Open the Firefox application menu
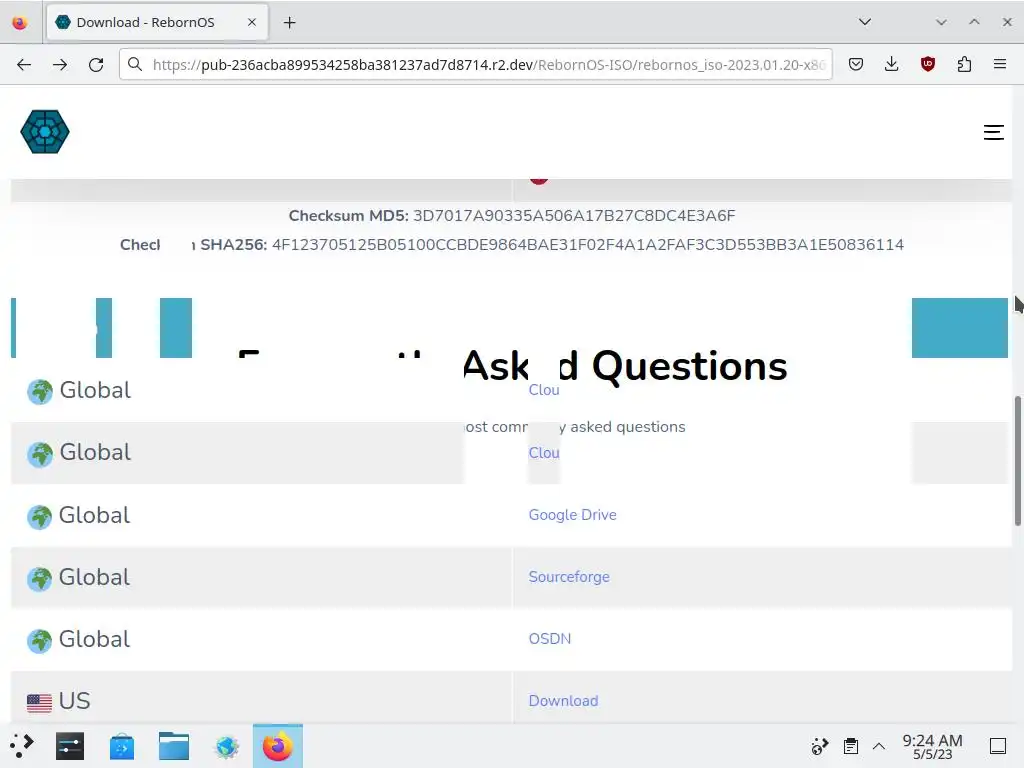The width and height of the screenshot is (1024, 768). 1000,64
